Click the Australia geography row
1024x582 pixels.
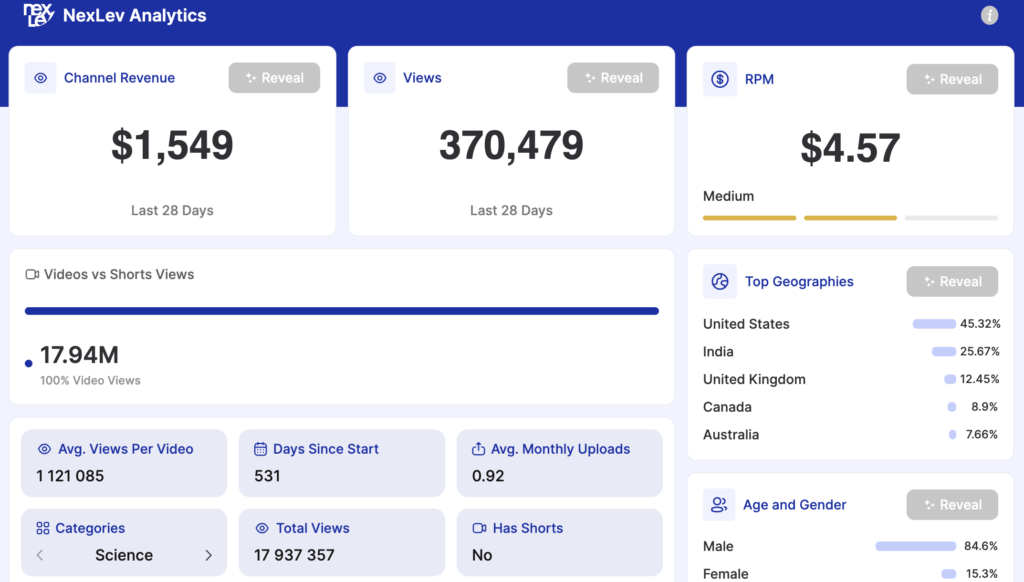pos(850,434)
